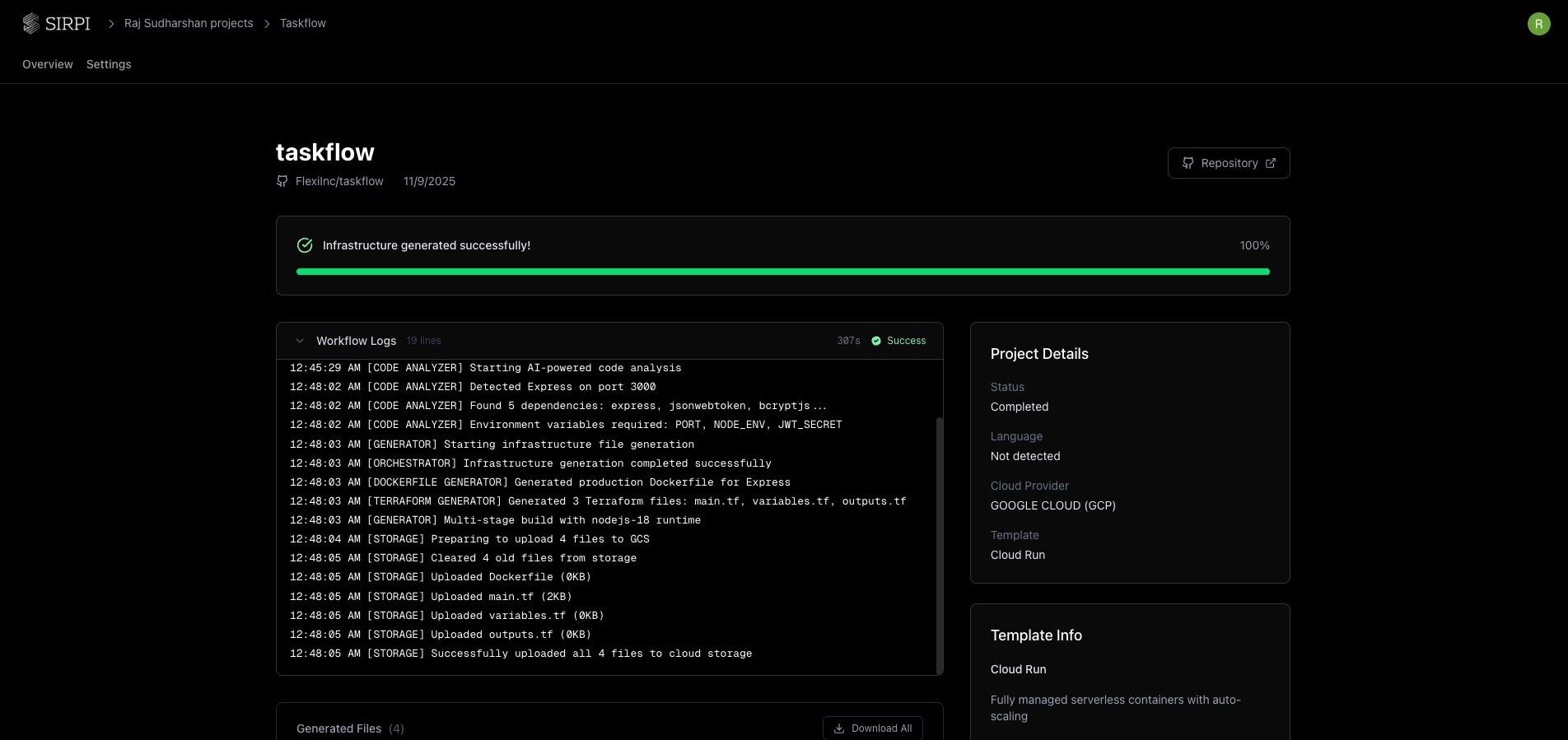Click the date 11/9/2025
This screenshot has height=740, width=1568.
pos(429,181)
